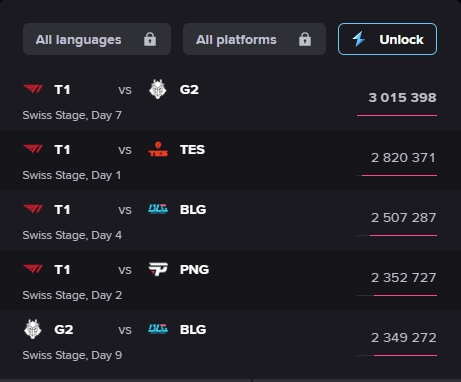
Task: Open the All languages dropdown
Action: tap(97, 39)
